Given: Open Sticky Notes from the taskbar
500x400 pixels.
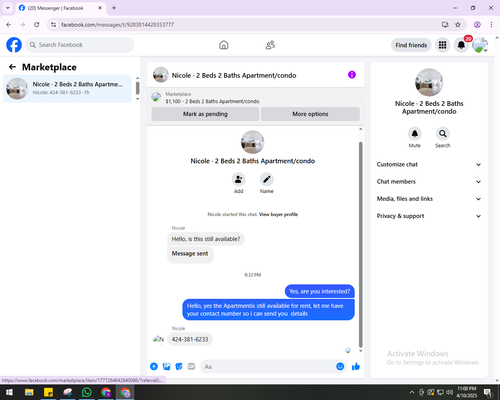Looking at the screenshot, I should (x=48, y=392).
